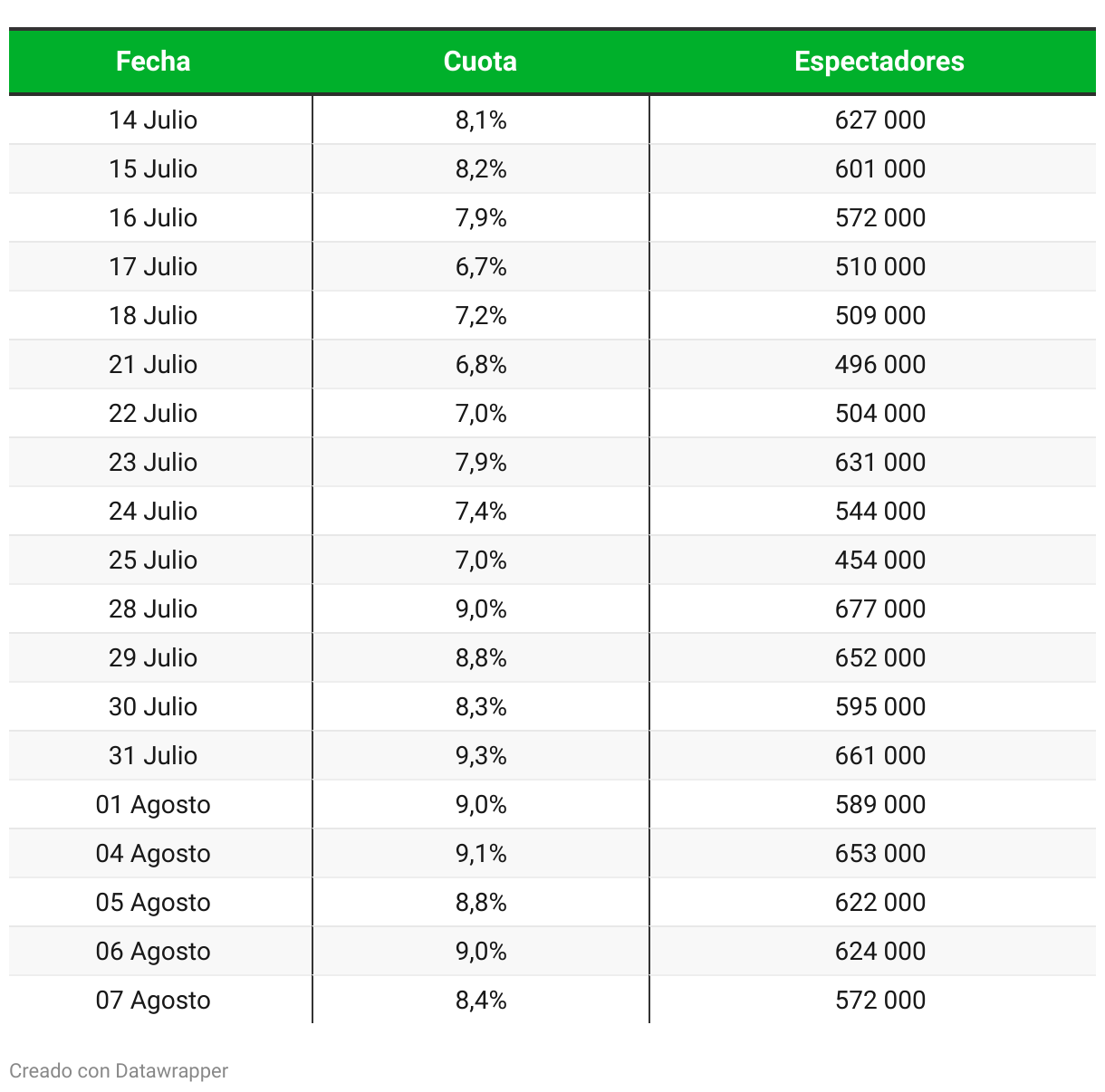Click the Fecha column header
This screenshot has height=1092, width=1105.
(x=153, y=62)
